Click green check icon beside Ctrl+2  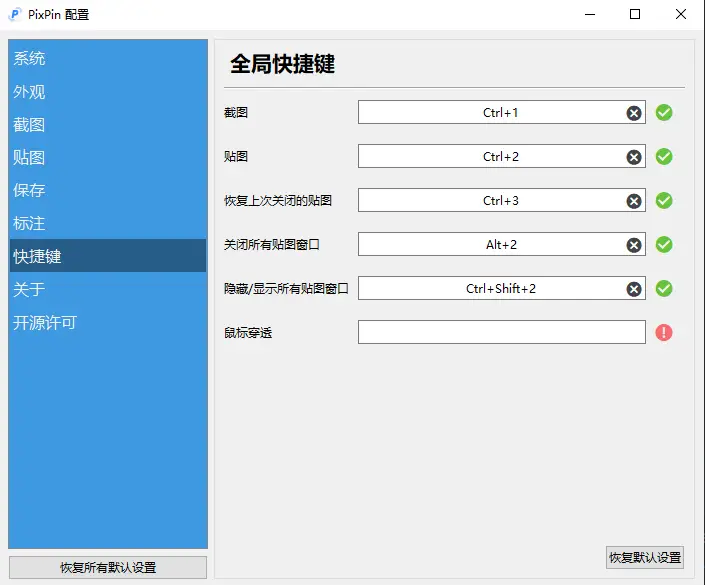pyautogui.click(x=664, y=156)
